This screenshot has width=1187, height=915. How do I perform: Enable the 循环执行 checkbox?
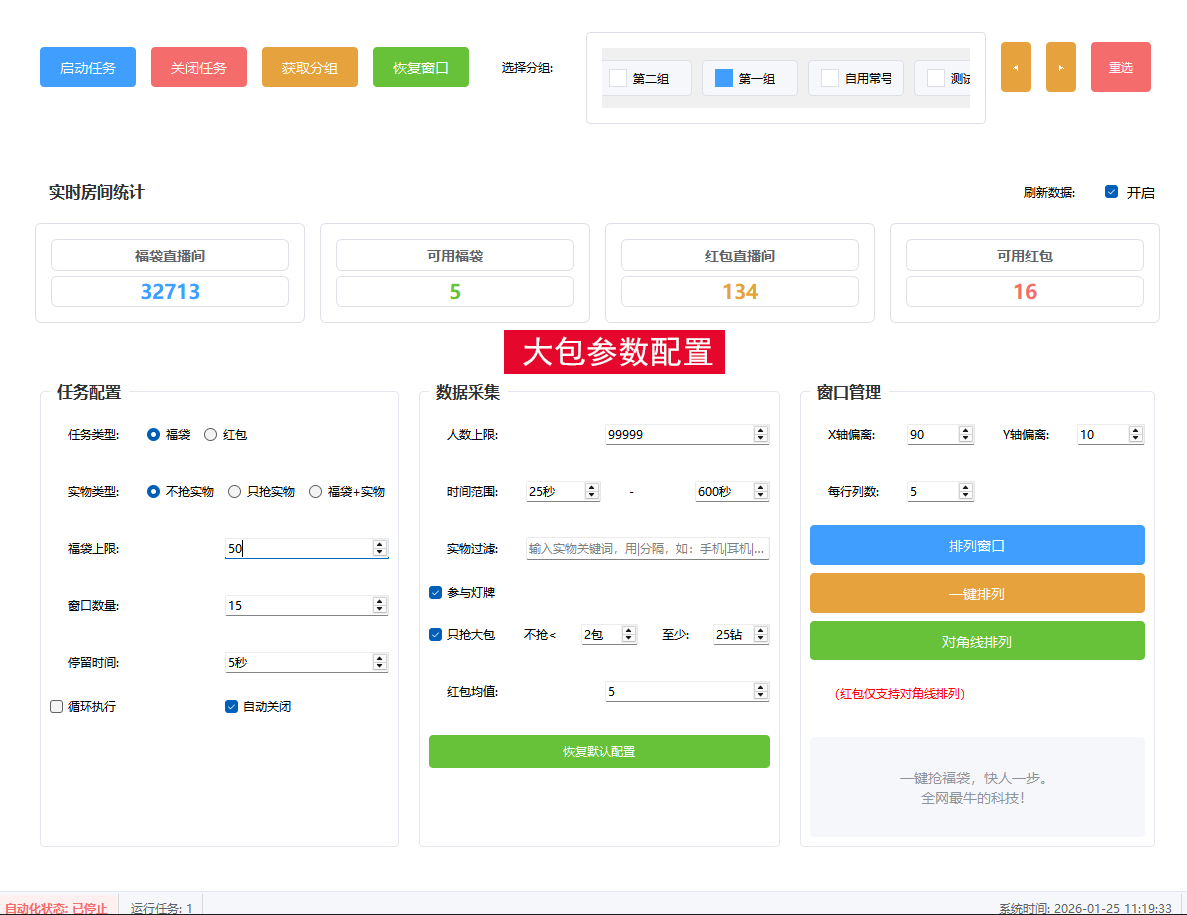click(56, 707)
